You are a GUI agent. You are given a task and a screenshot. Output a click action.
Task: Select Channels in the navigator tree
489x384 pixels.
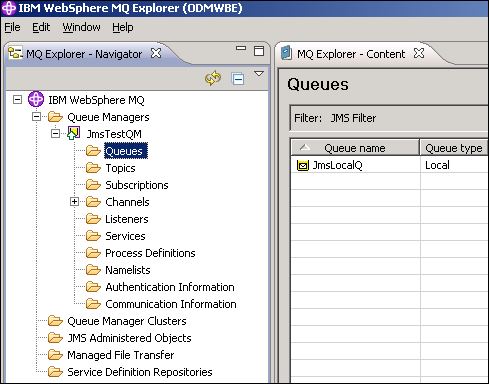click(x=127, y=202)
